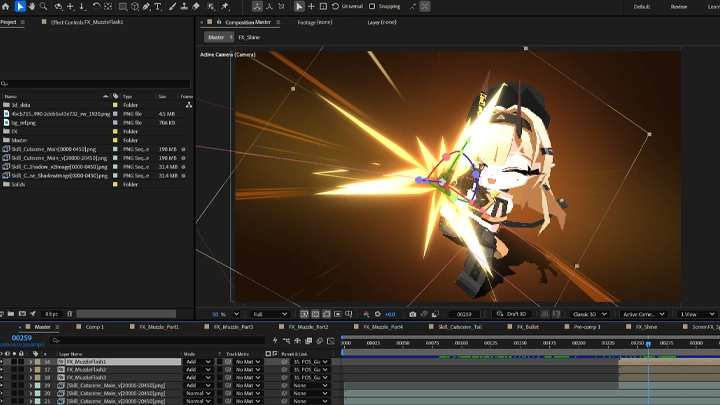Click the 00259 current time display
Image resolution: width=720 pixels, height=405 pixels.
pos(22,338)
